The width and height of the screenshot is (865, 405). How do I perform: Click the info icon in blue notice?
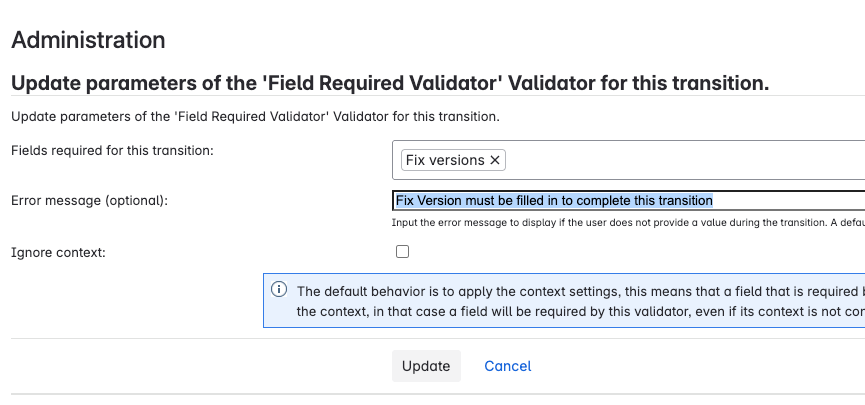279,289
